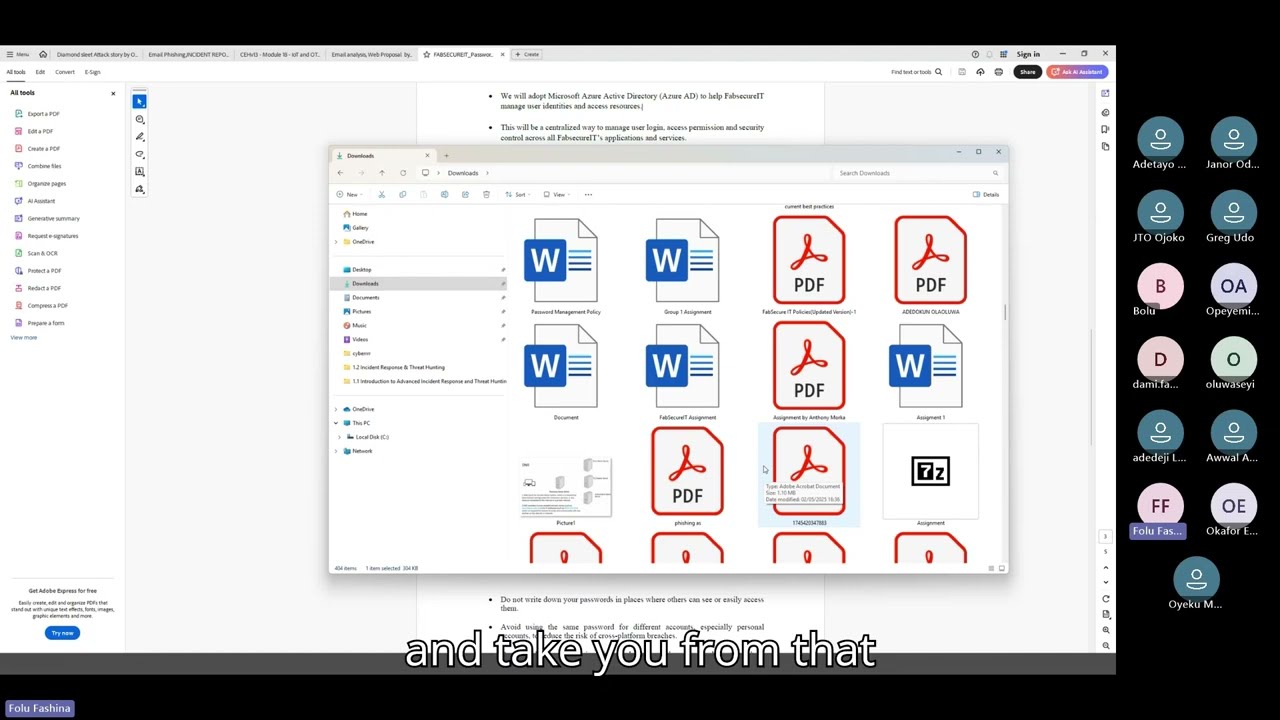Select the freehand draw loop tool in Acrobat
Image resolution: width=1280 pixels, height=720 pixels.
point(139,154)
